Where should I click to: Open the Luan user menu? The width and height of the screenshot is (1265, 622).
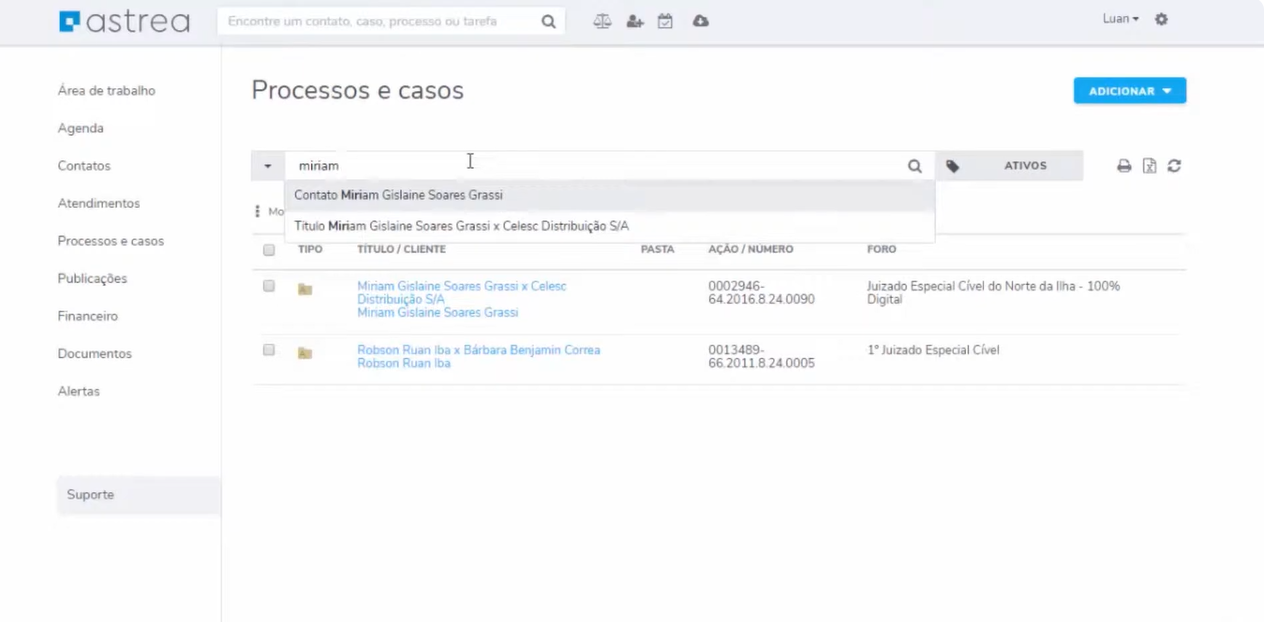pyautogui.click(x=1120, y=19)
